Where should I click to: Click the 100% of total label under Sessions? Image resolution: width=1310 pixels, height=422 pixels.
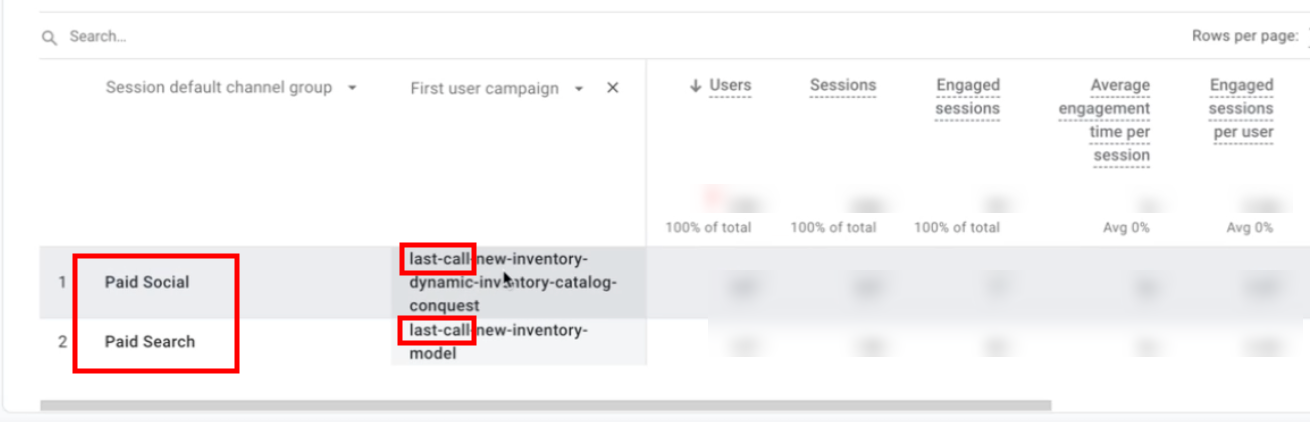pyautogui.click(x=832, y=227)
